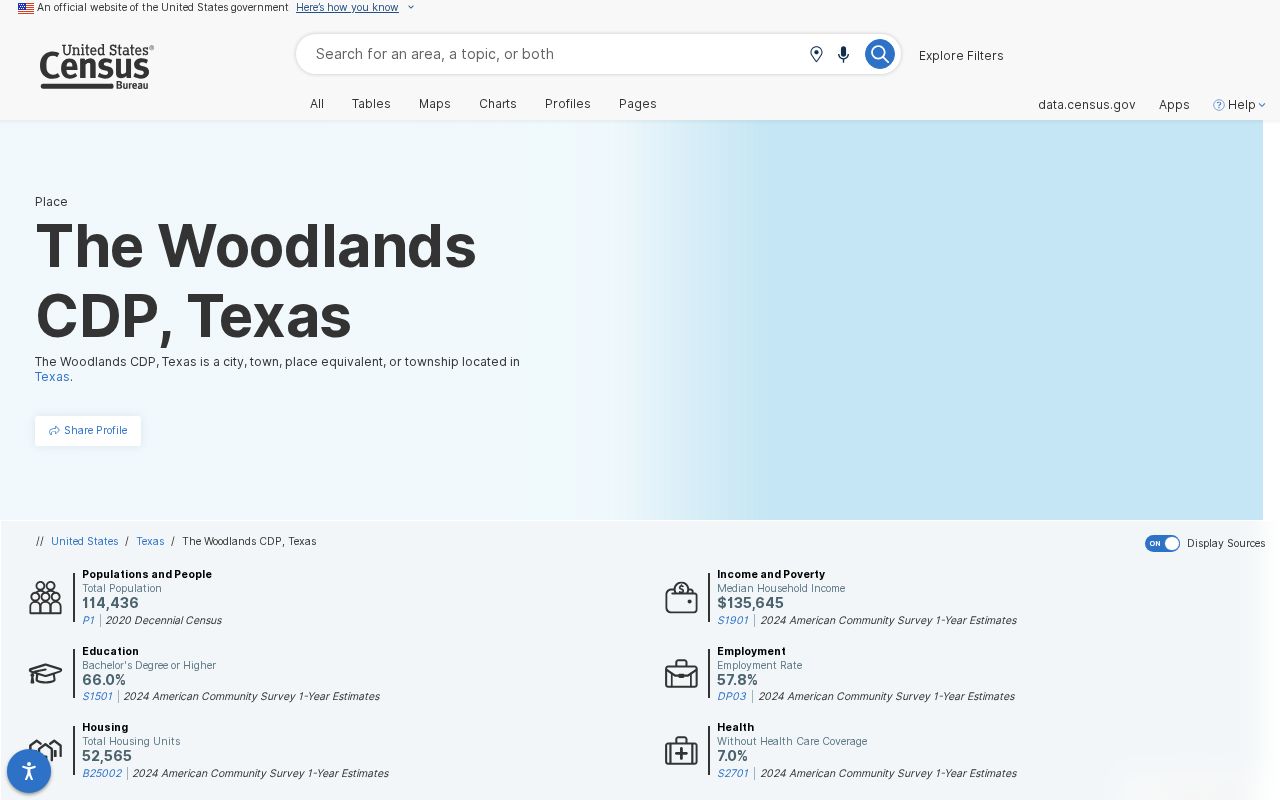Click the Education graduation cap icon

[x=45, y=673]
